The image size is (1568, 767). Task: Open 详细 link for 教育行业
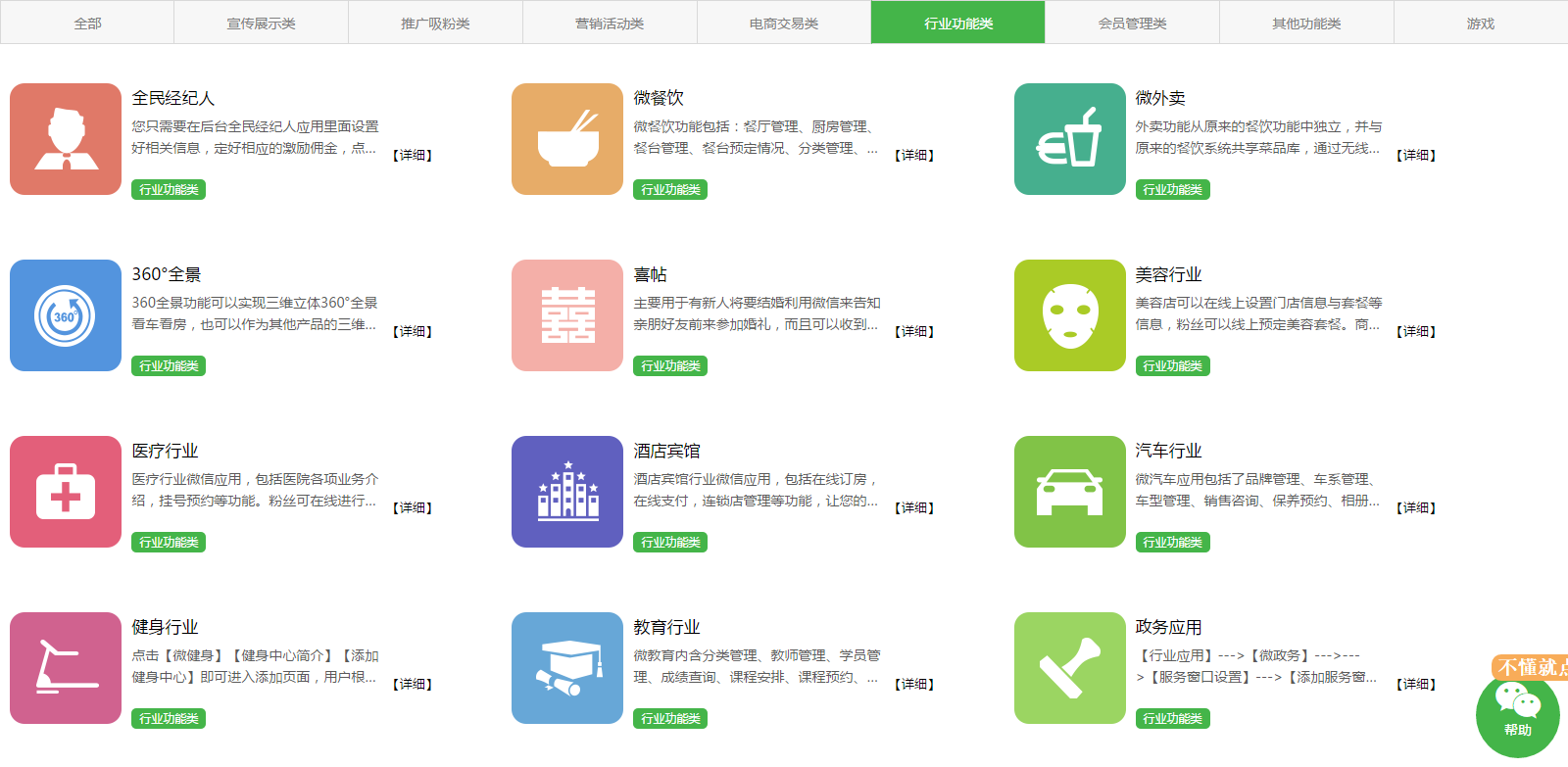(914, 684)
